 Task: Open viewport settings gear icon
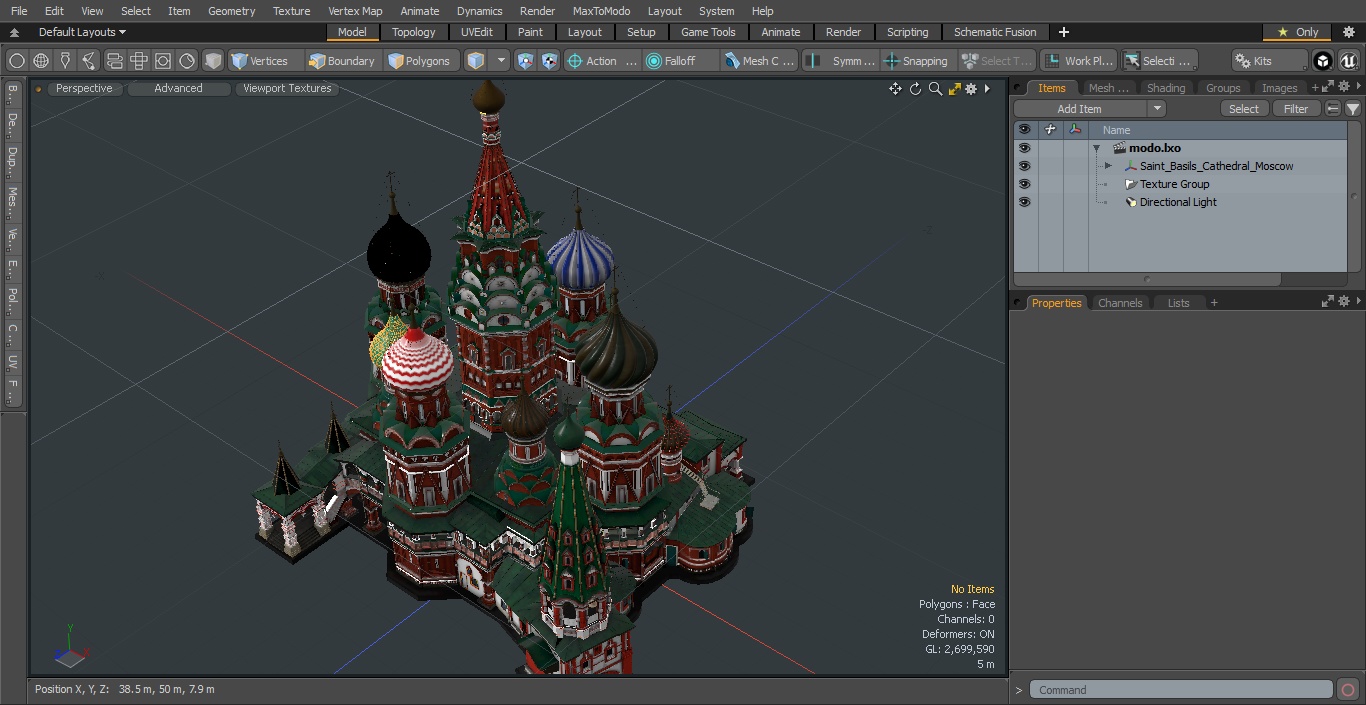coord(971,89)
